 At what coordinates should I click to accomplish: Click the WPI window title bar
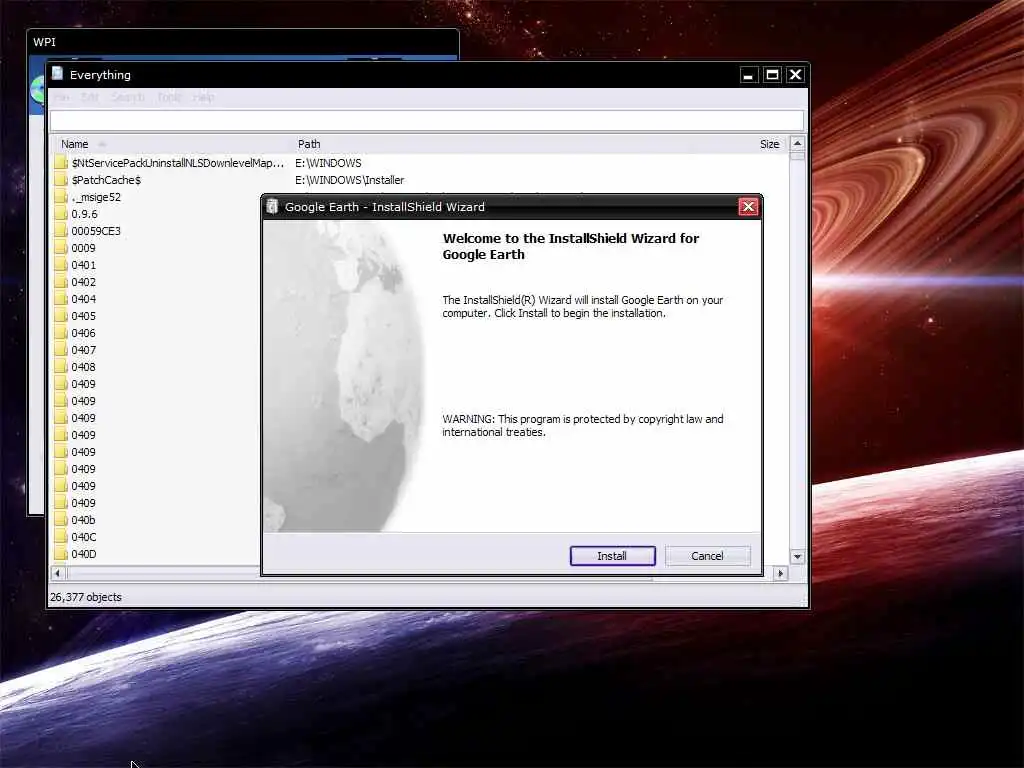point(243,42)
